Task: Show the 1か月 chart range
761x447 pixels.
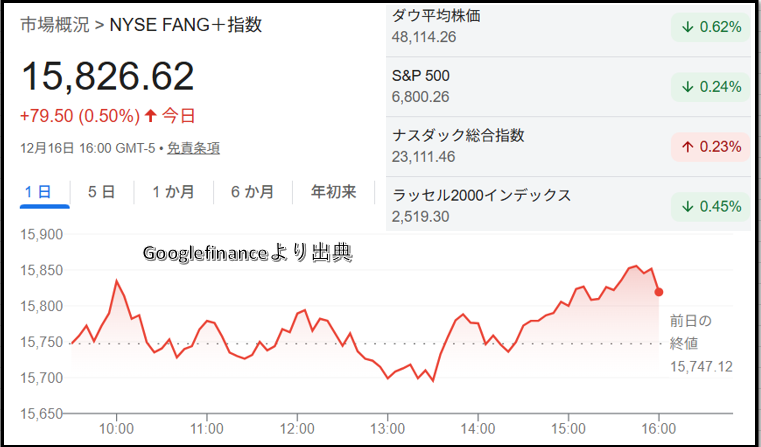Action: click(173, 192)
